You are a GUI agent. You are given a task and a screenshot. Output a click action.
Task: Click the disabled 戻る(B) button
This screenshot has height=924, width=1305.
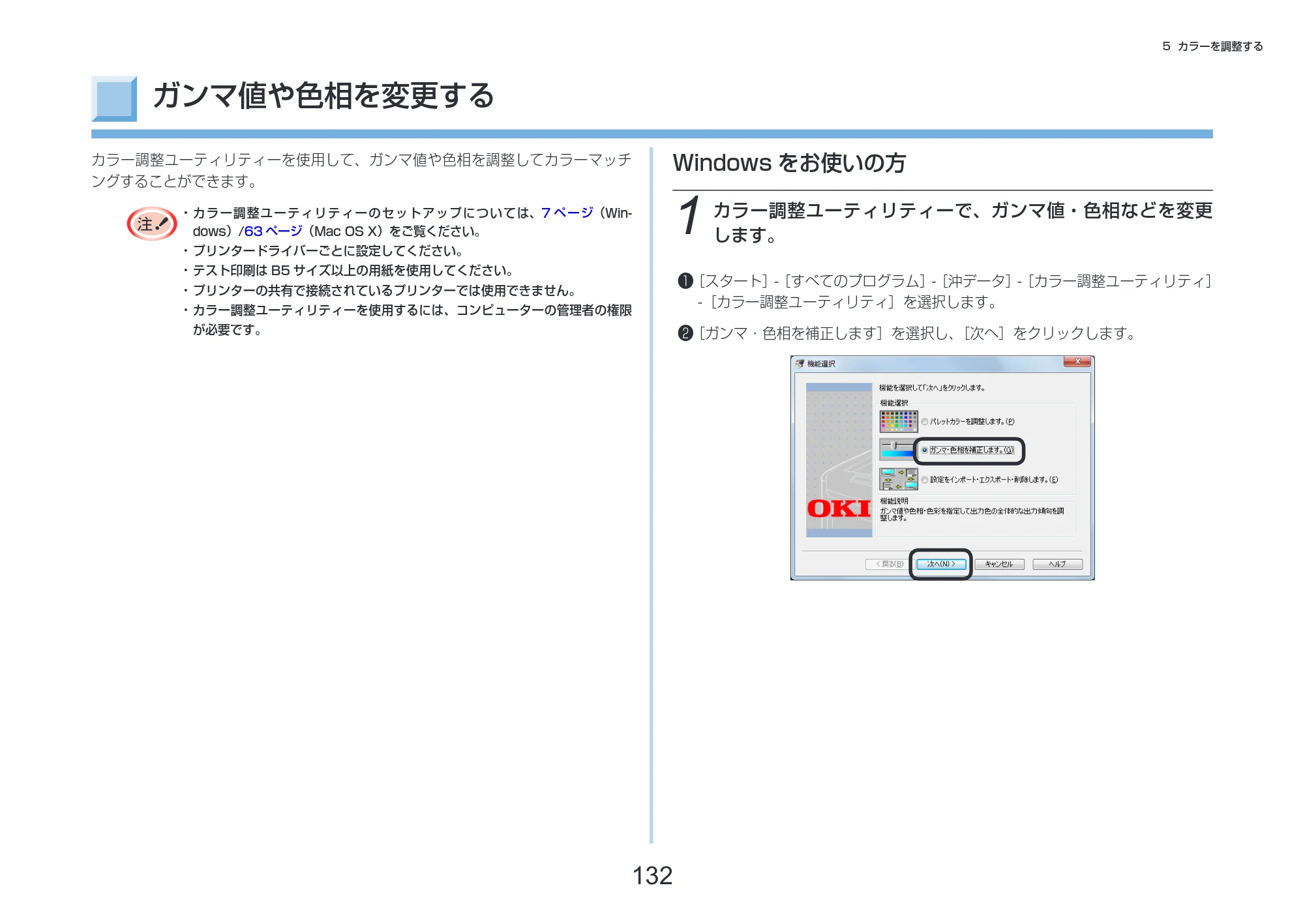point(890,564)
